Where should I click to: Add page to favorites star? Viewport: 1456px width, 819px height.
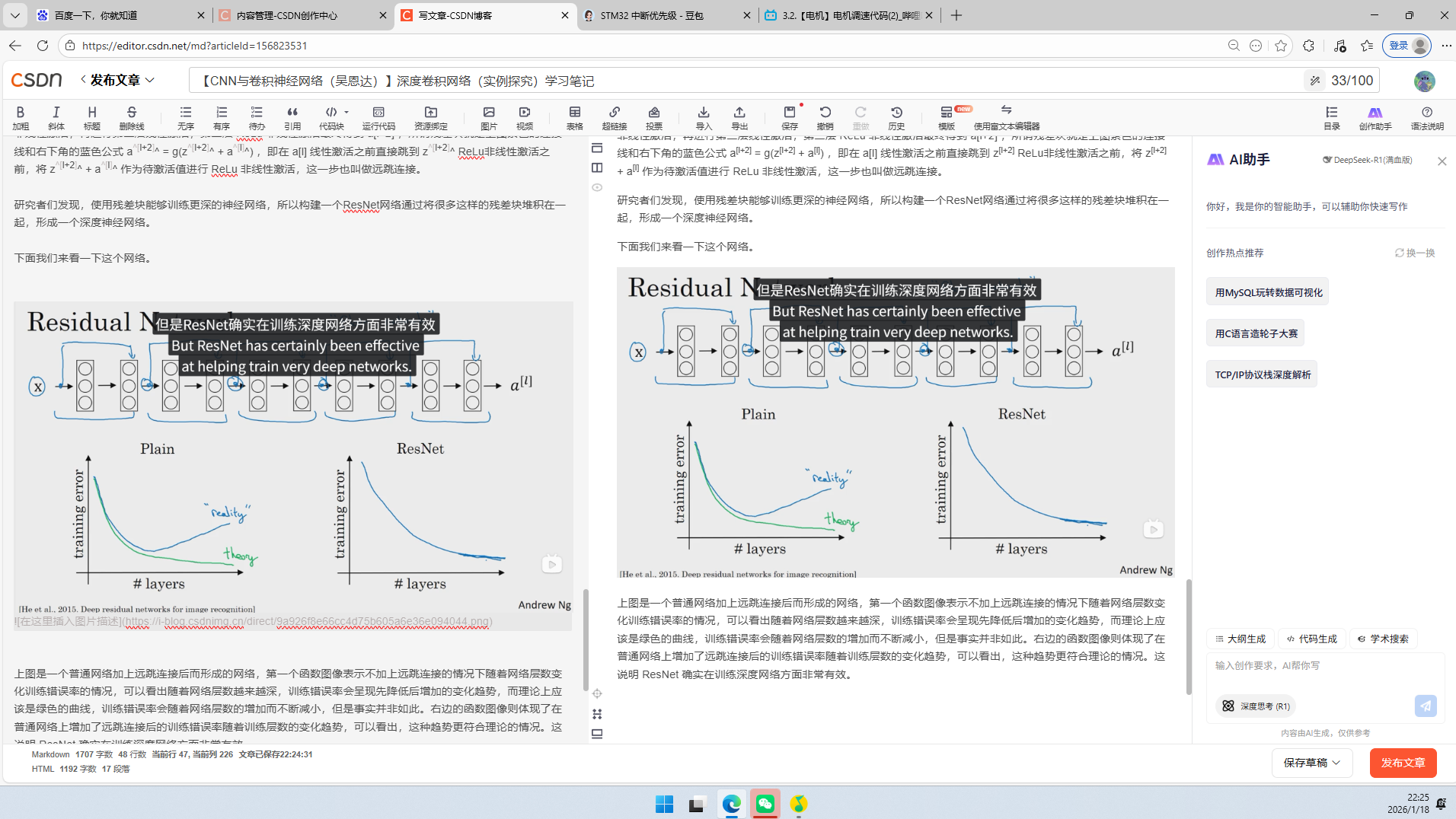[1281, 46]
